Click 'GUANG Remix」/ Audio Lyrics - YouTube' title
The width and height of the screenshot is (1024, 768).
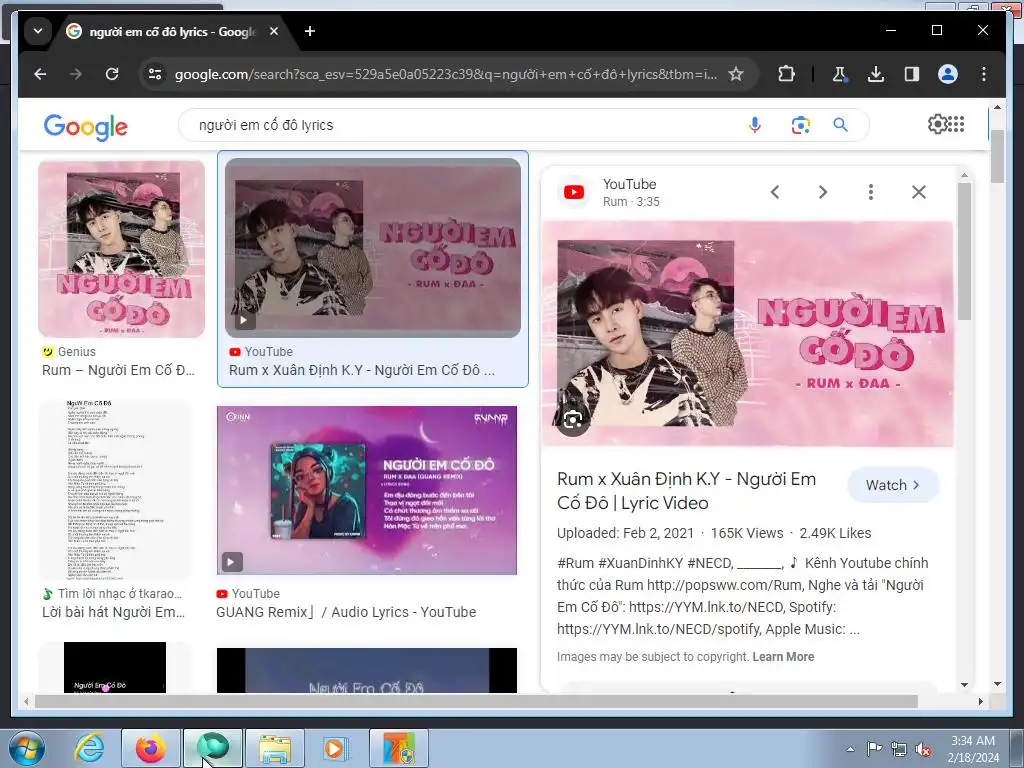(x=346, y=613)
